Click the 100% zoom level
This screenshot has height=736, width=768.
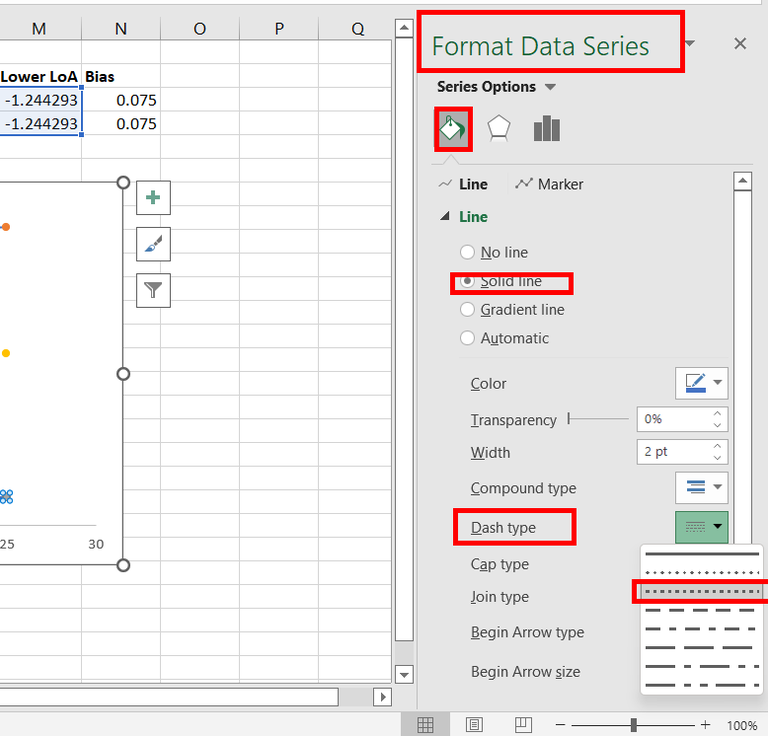tap(742, 725)
